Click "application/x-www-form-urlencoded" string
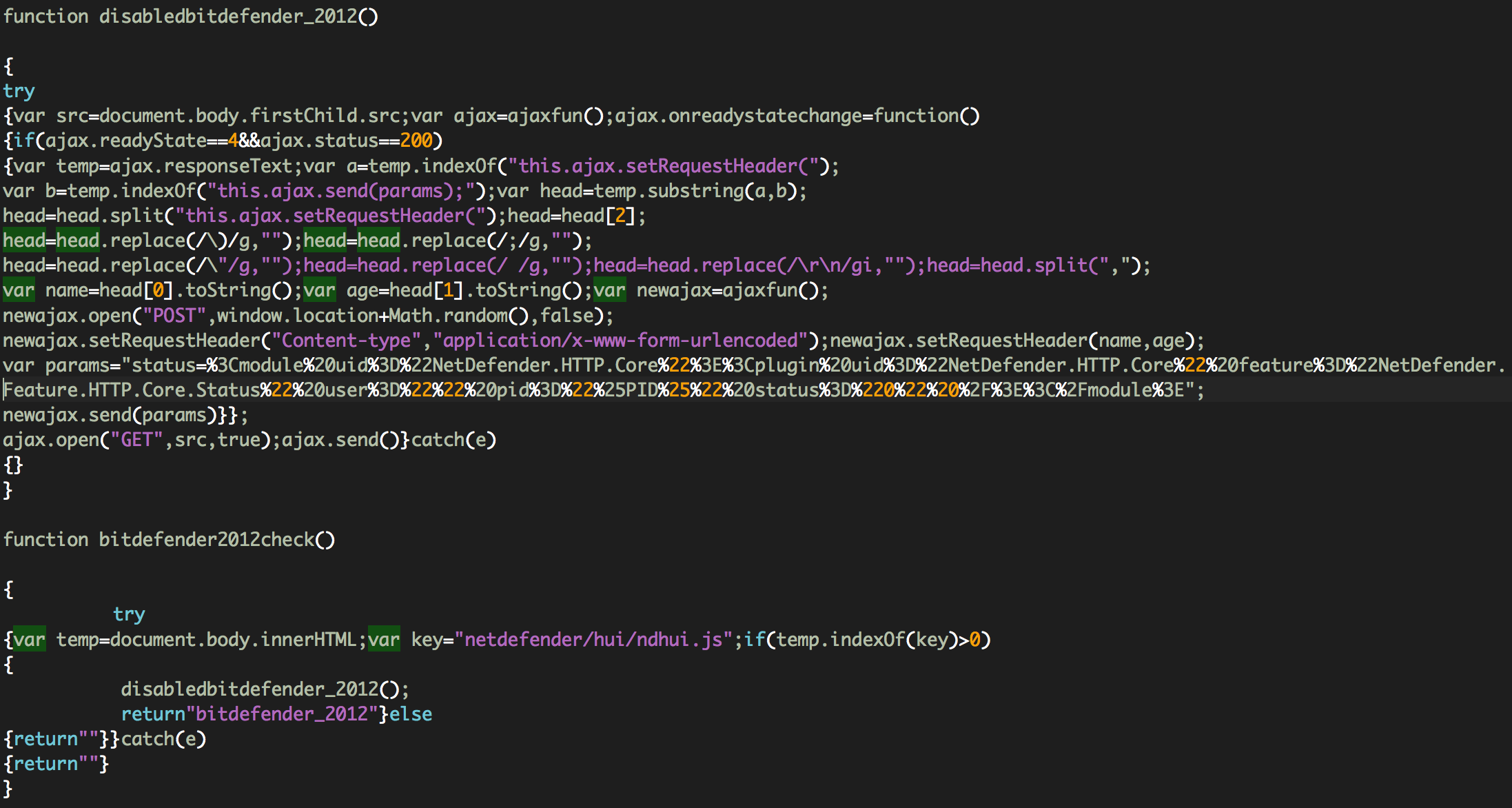The image size is (1512, 808). 620,341
